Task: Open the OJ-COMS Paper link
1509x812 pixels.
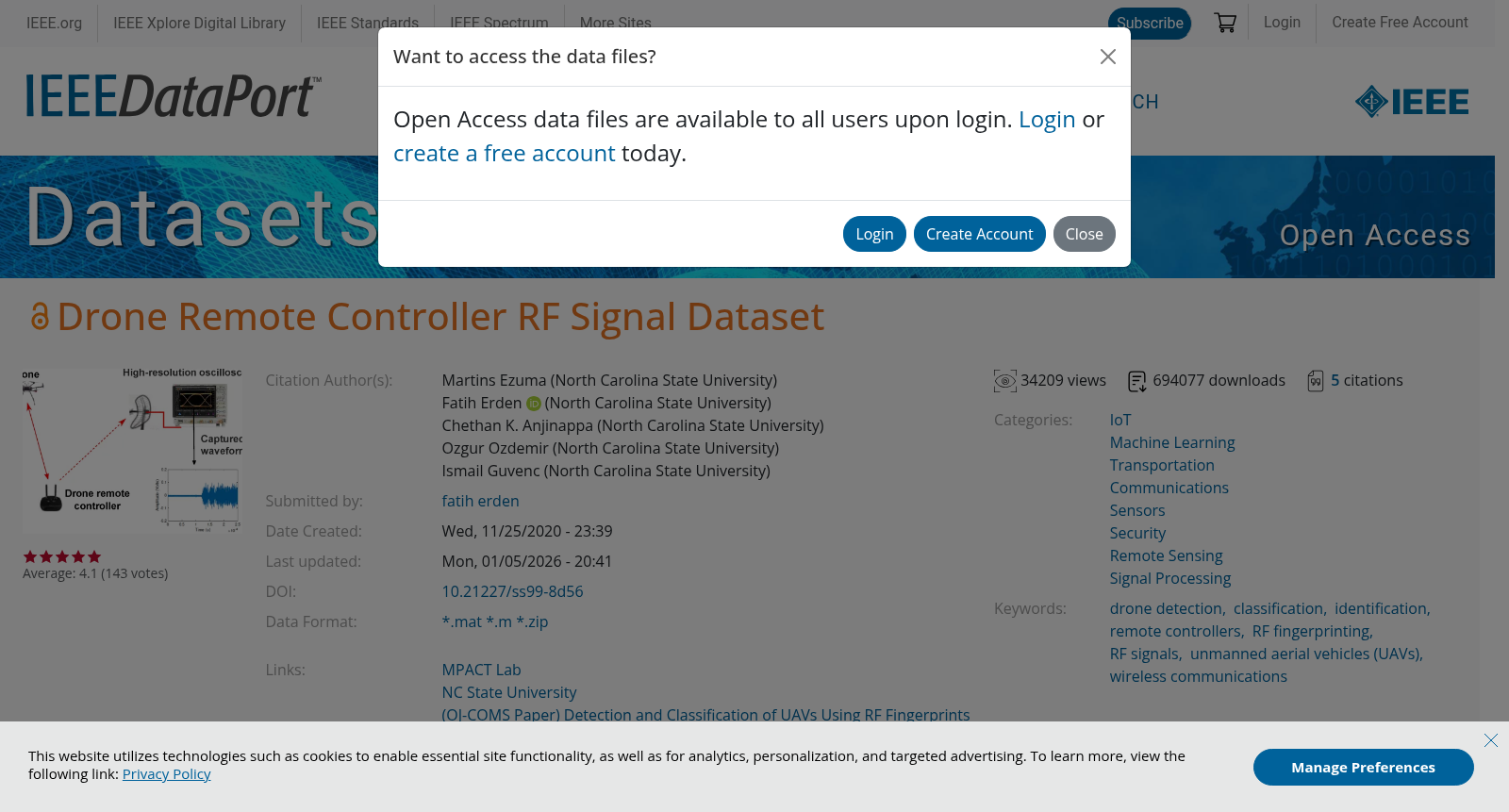Action: pos(705,715)
